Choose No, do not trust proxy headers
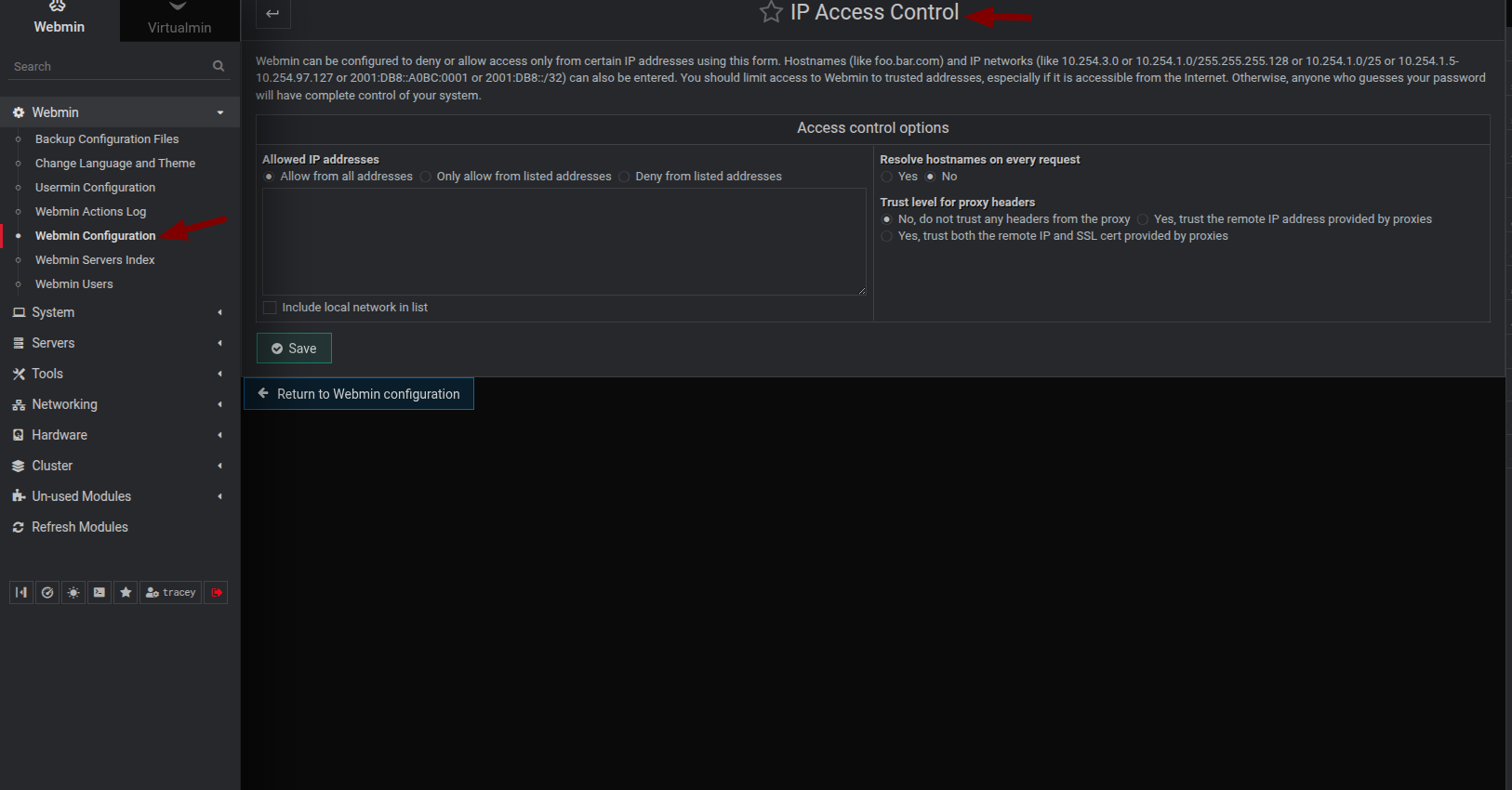The height and width of the screenshot is (790, 1512). [x=886, y=219]
